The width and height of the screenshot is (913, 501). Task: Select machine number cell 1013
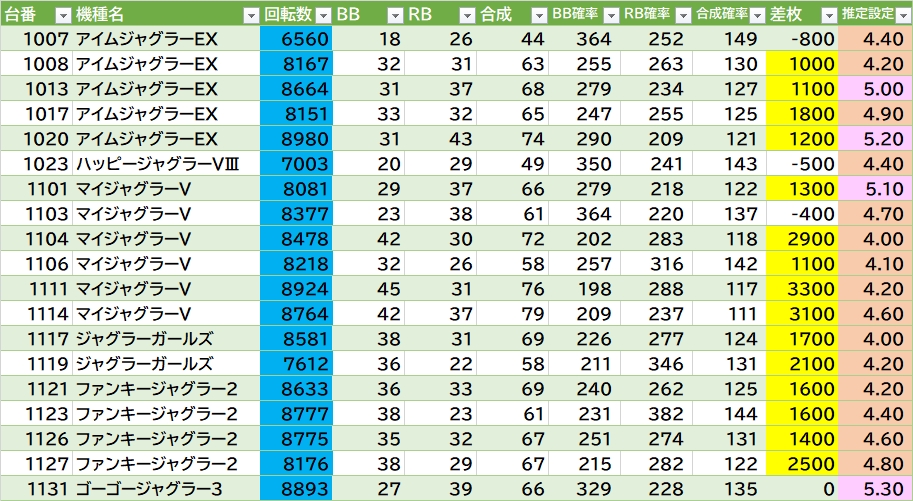pyautogui.click(x=36, y=89)
